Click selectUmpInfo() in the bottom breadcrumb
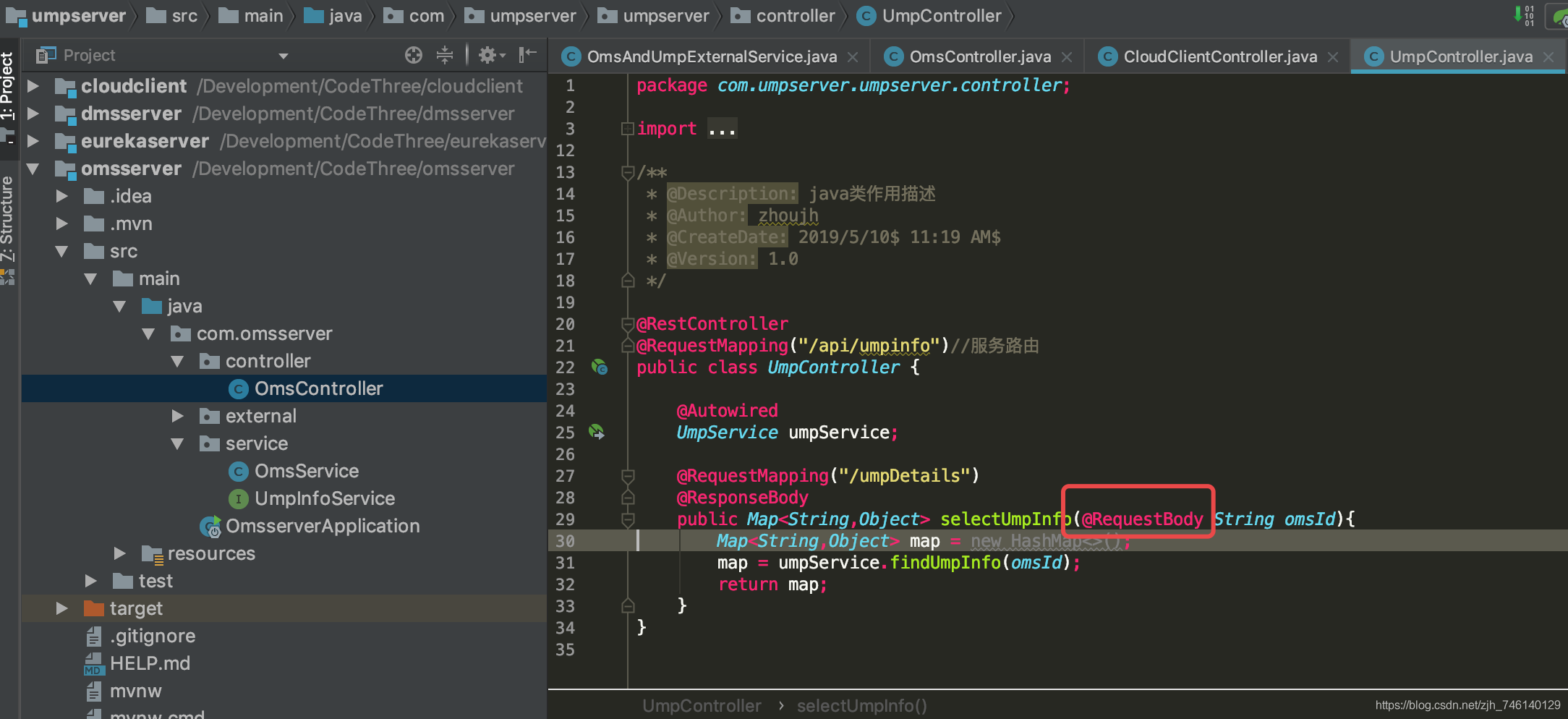Image resolution: width=1568 pixels, height=719 pixels. point(861,705)
